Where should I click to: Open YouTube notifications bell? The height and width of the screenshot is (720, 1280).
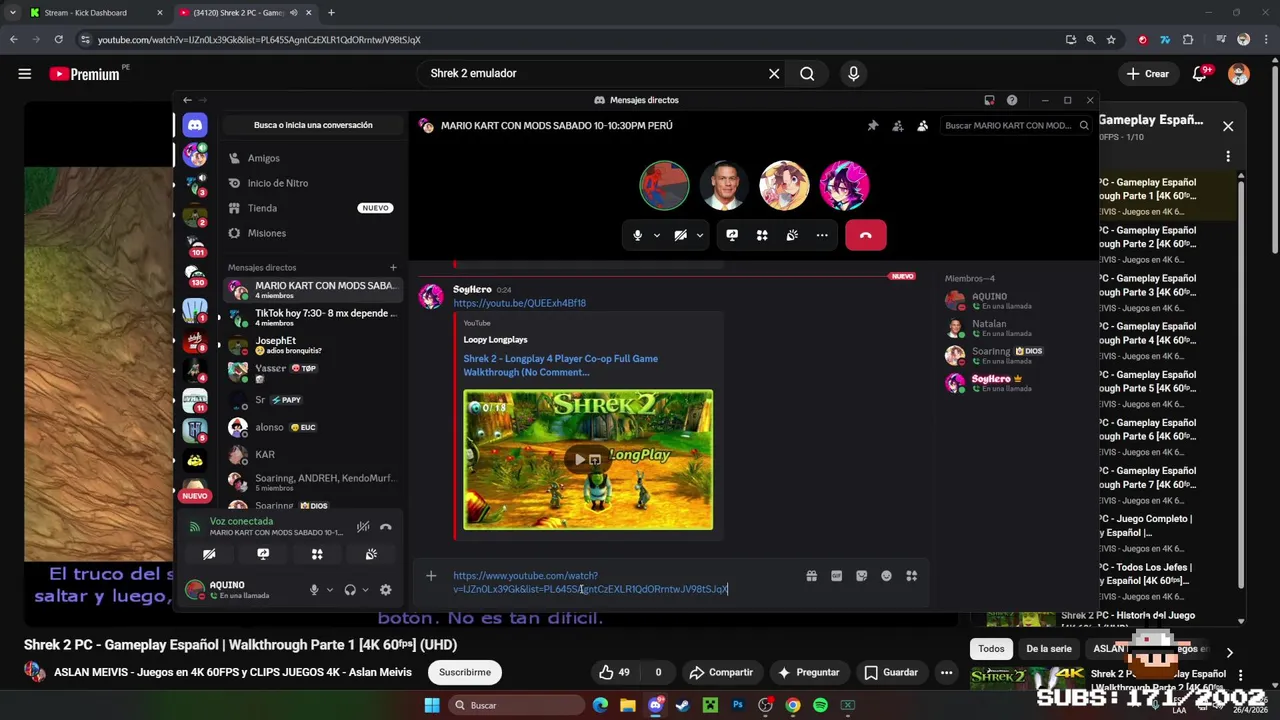coord(1200,73)
